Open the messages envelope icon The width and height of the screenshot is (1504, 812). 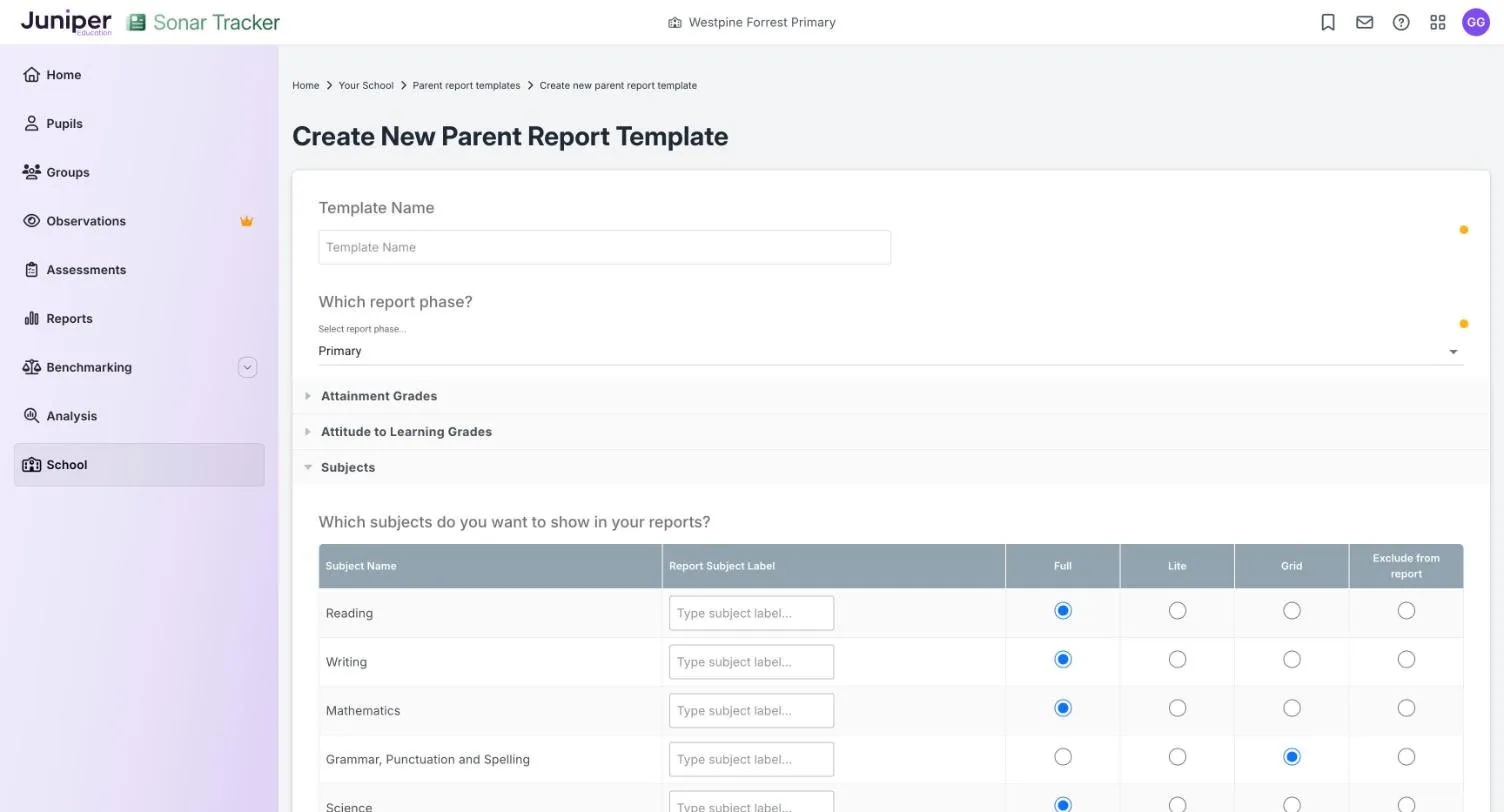click(1365, 22)
